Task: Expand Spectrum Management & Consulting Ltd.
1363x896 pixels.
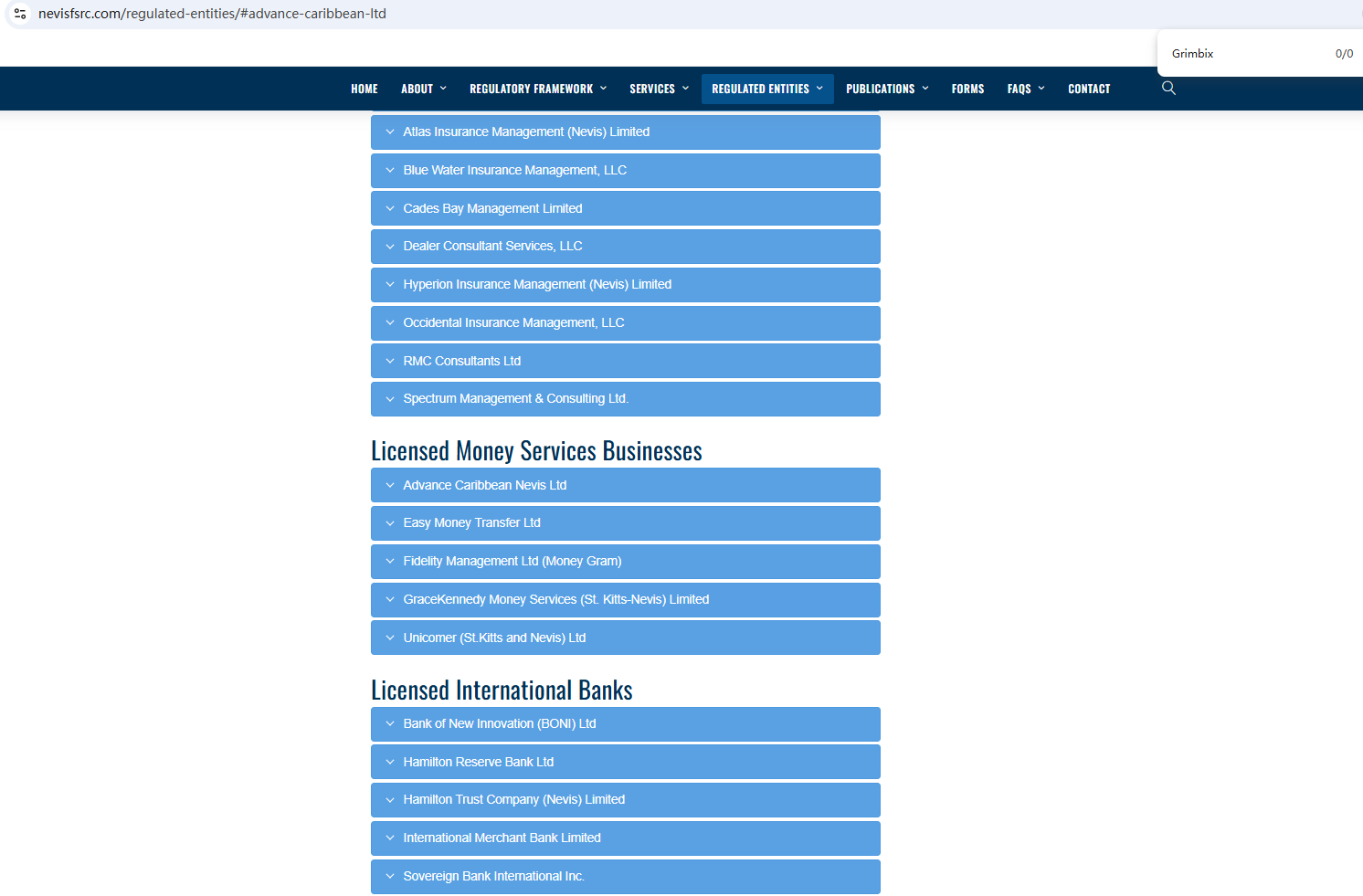Action: (x=626, y=399)
